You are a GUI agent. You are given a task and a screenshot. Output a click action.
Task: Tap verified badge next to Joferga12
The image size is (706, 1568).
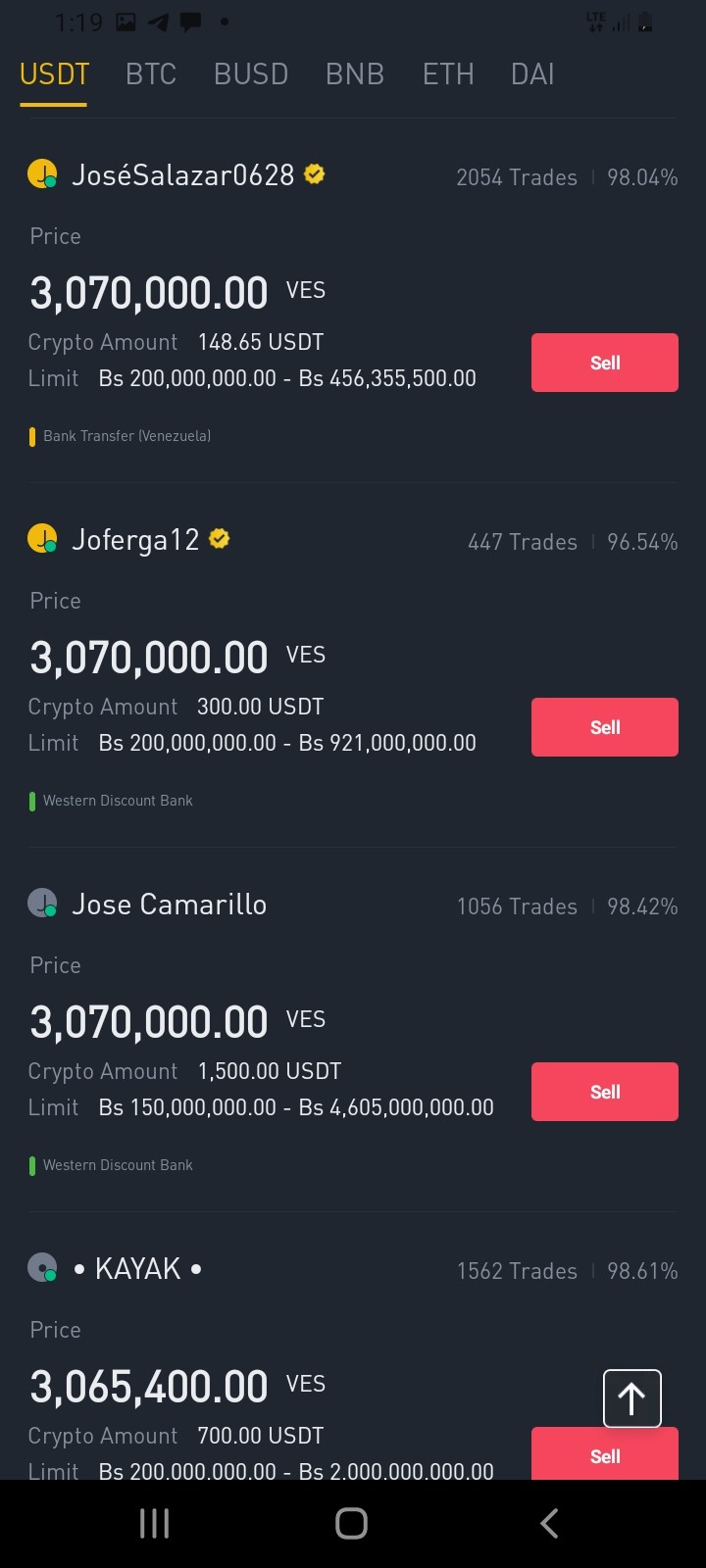[220, 539]
